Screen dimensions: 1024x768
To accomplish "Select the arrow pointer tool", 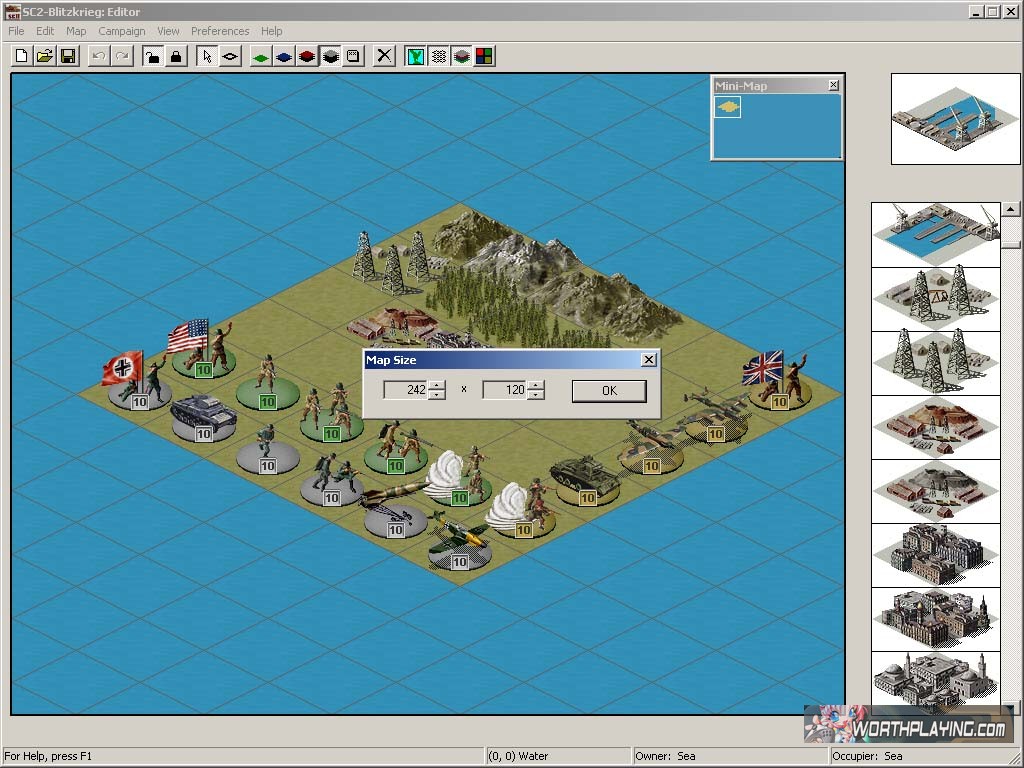I will point(207,56).
